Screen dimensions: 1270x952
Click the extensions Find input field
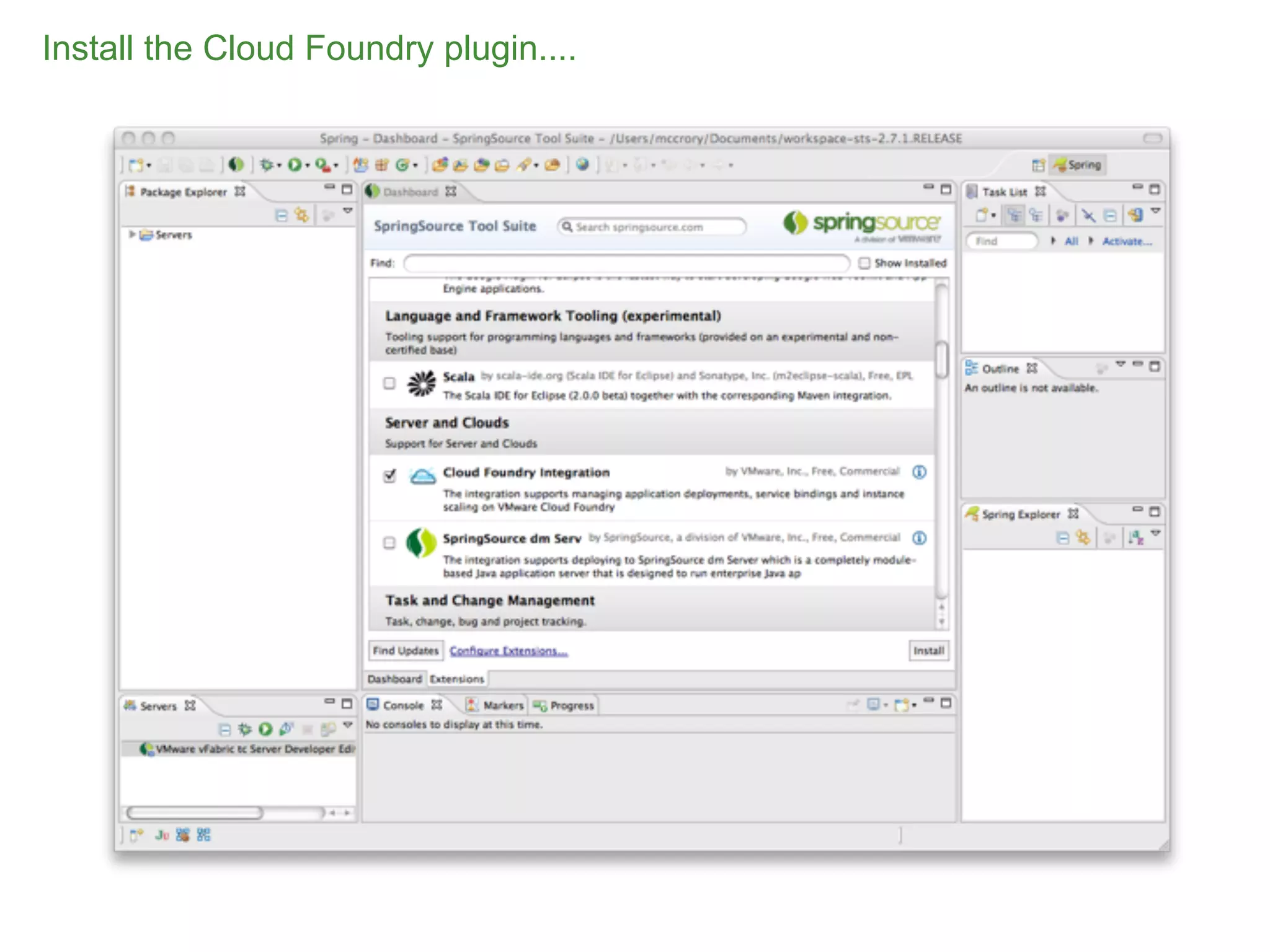(x=626, y=263)
